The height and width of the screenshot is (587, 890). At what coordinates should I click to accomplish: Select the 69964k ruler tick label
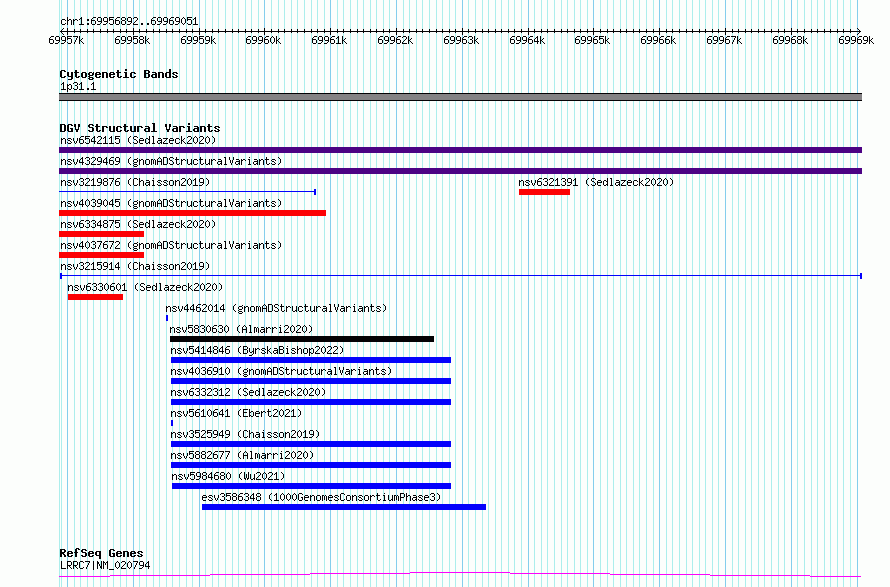[527, 40]
